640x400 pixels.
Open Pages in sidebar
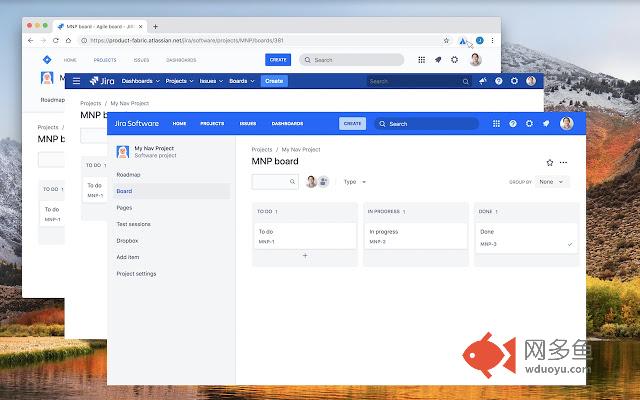click(124, 208)
